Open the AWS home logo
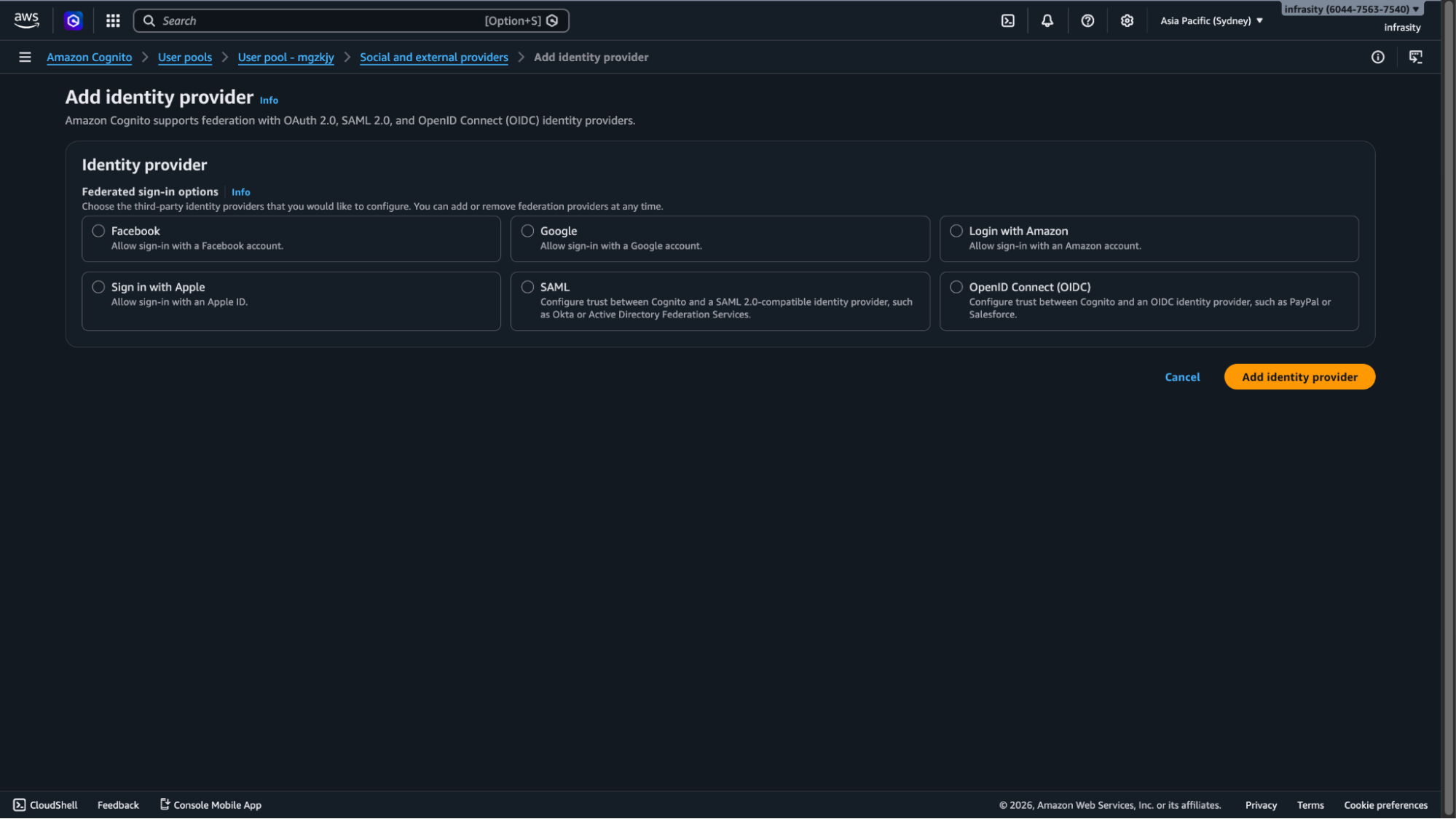Viewport: 1456px width, 819px height. (26, 20)
